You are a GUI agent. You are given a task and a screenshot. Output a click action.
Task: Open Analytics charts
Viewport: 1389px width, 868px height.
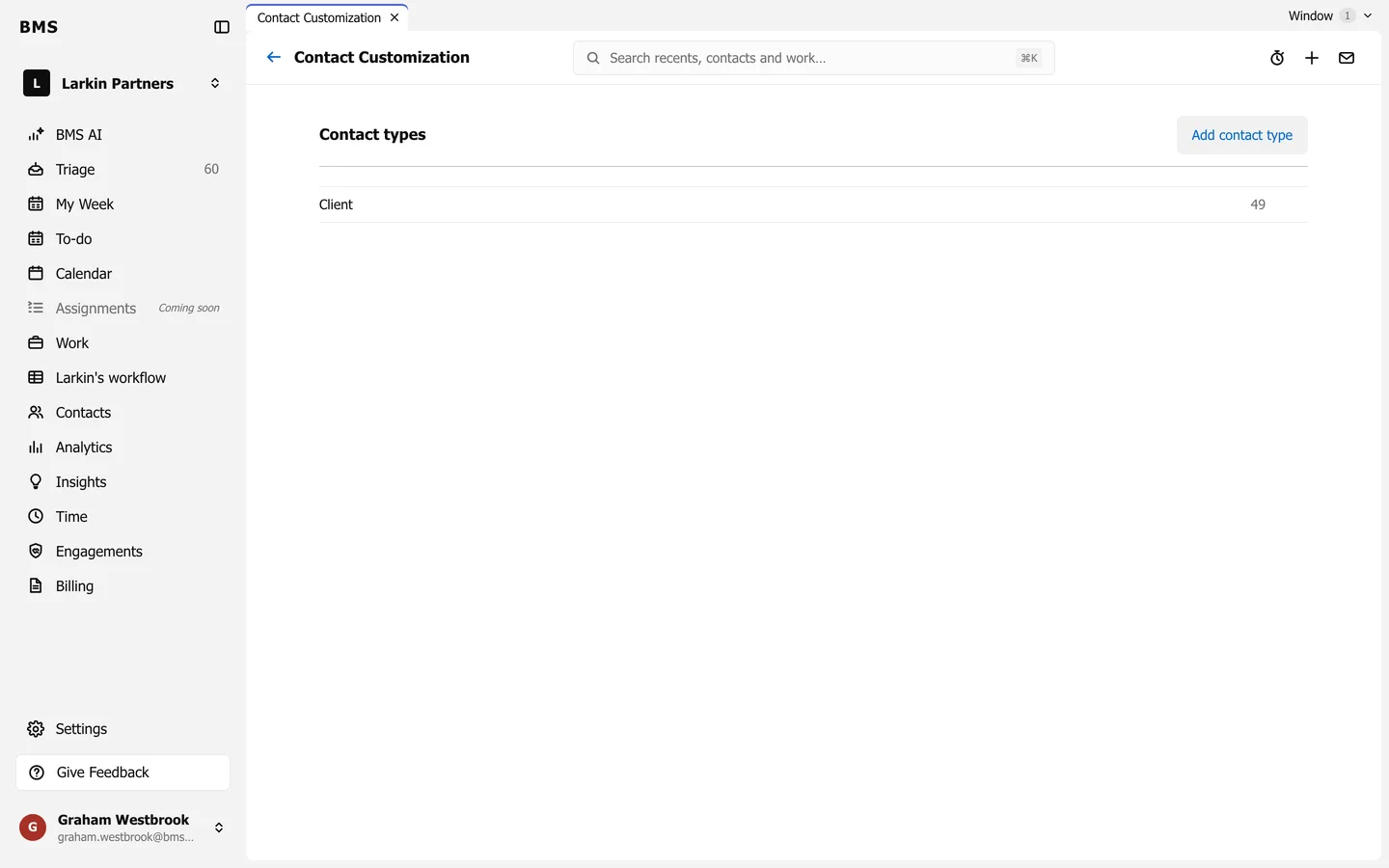click(x=123, y=448)
